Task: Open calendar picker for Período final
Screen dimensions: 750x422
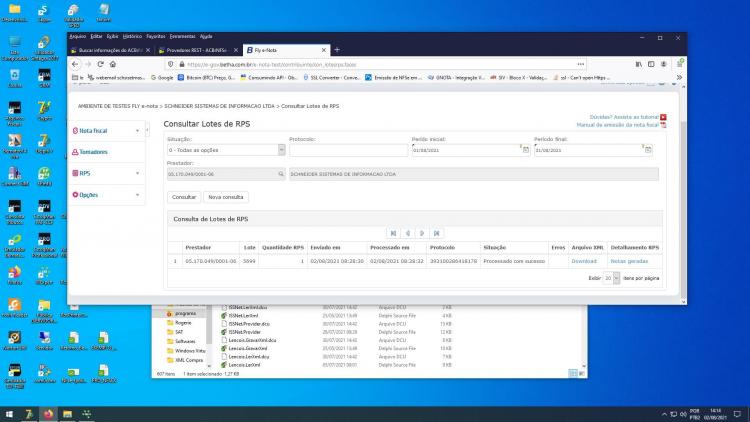Action: 648,150
